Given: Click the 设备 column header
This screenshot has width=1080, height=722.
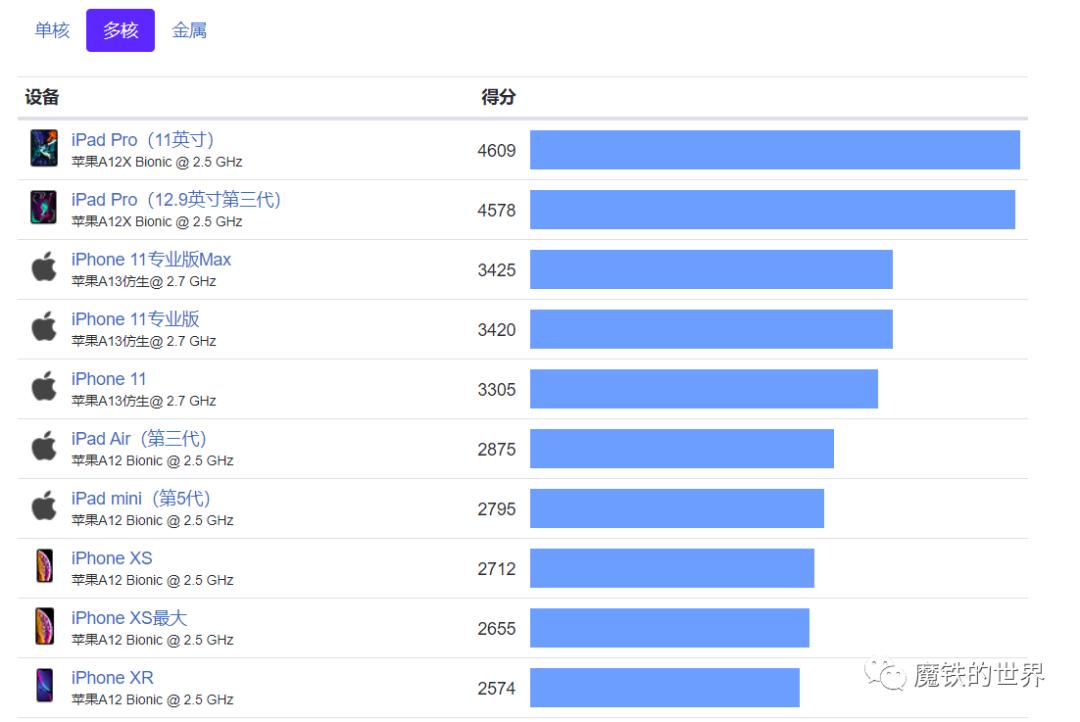Looking at the screenshot, I should coord(42,97).
